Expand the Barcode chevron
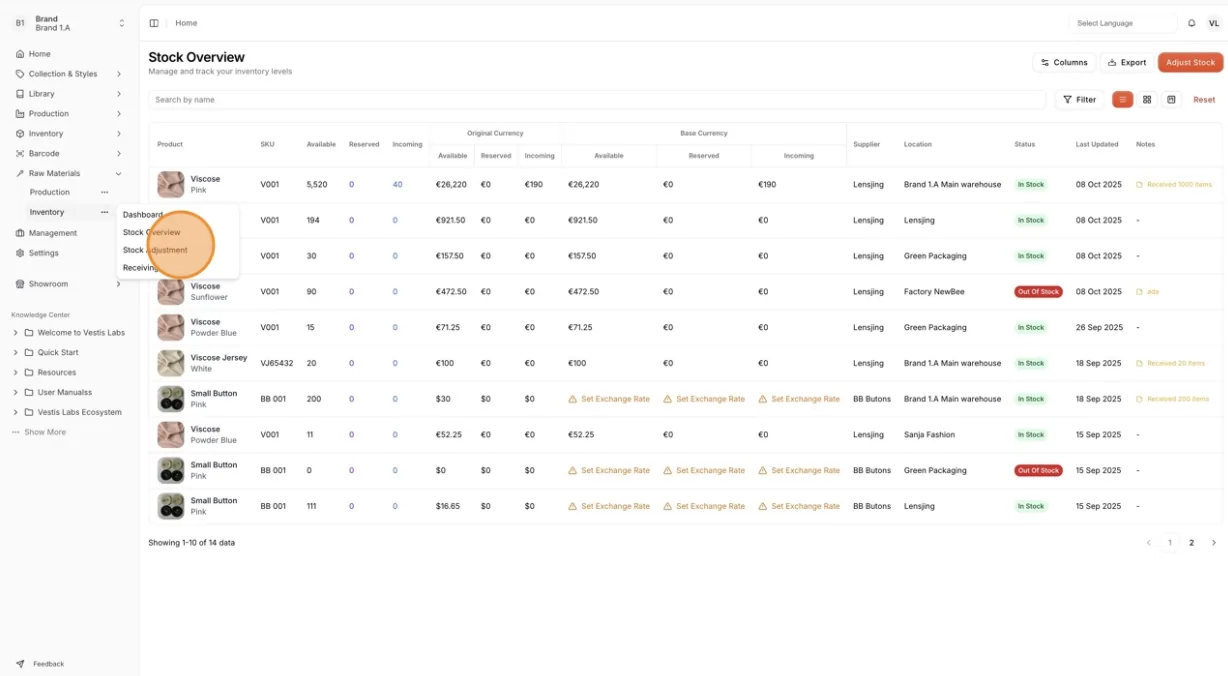1228x676 pixels. coord(118,154)
